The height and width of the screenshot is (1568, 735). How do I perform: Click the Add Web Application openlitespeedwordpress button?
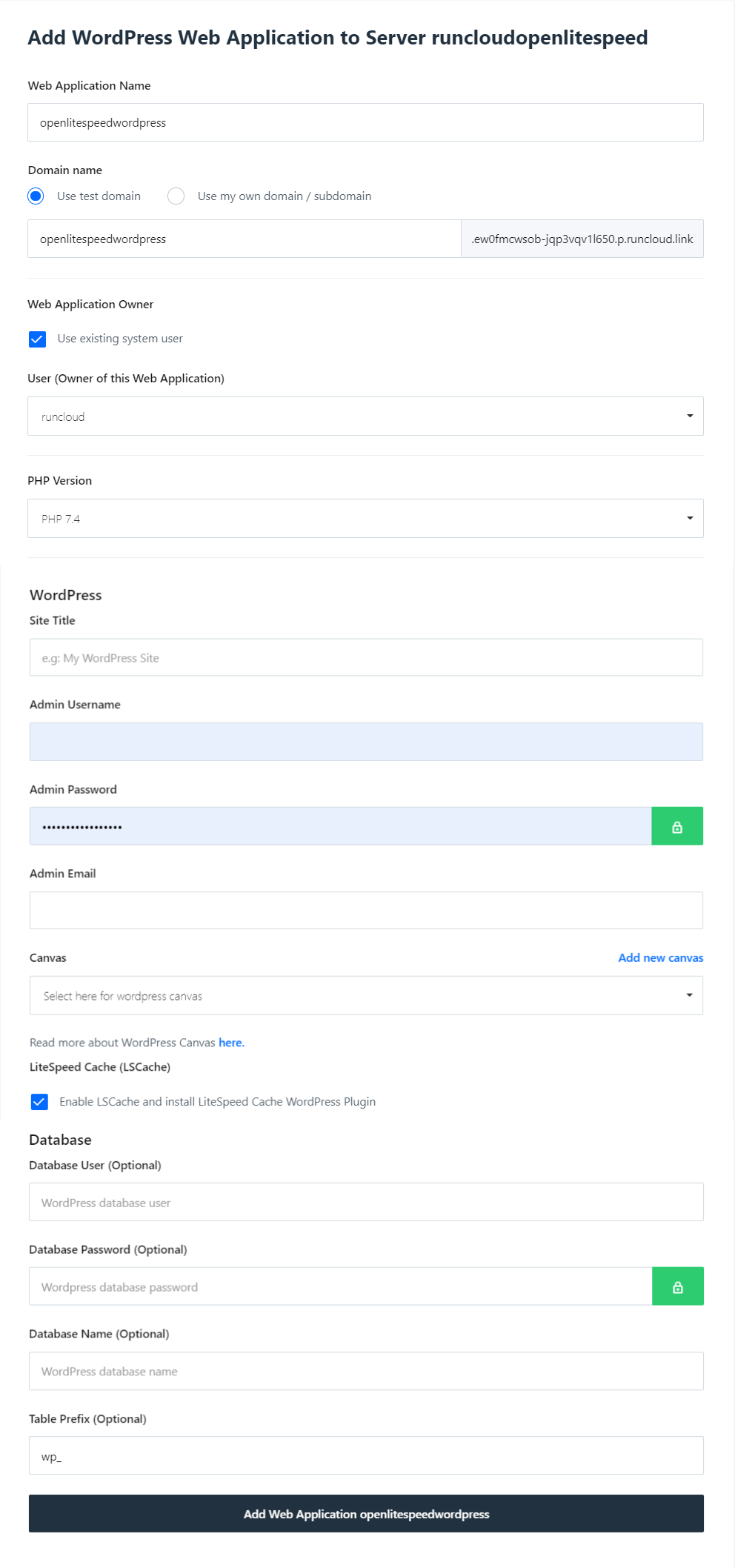coord(366,1514)
